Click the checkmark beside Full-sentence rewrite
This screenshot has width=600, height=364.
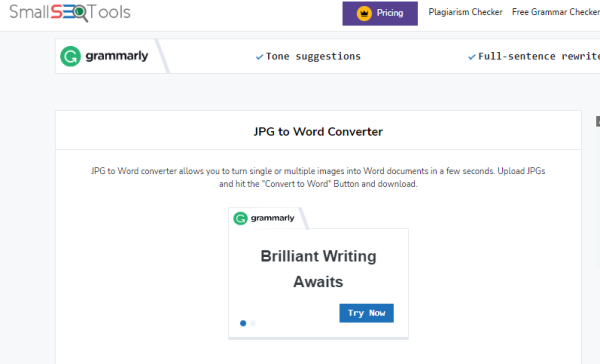[x=471, y=57]
